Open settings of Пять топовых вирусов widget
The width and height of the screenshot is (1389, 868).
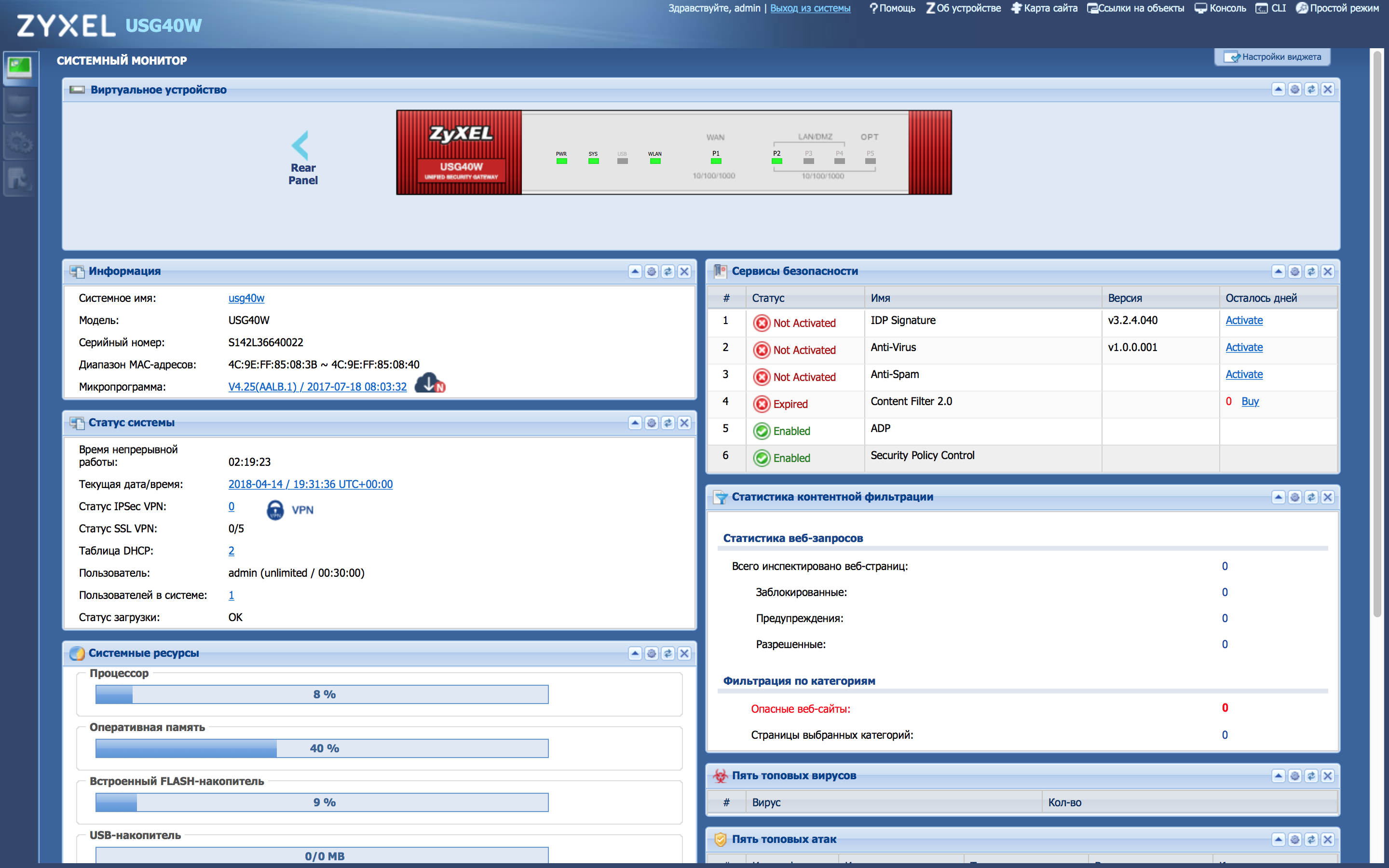click(1295, 776)
